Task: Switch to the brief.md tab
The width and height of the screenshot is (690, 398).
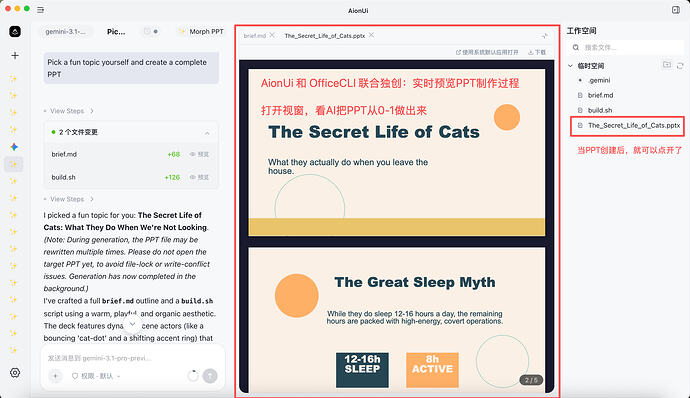Action: (255, 36)
